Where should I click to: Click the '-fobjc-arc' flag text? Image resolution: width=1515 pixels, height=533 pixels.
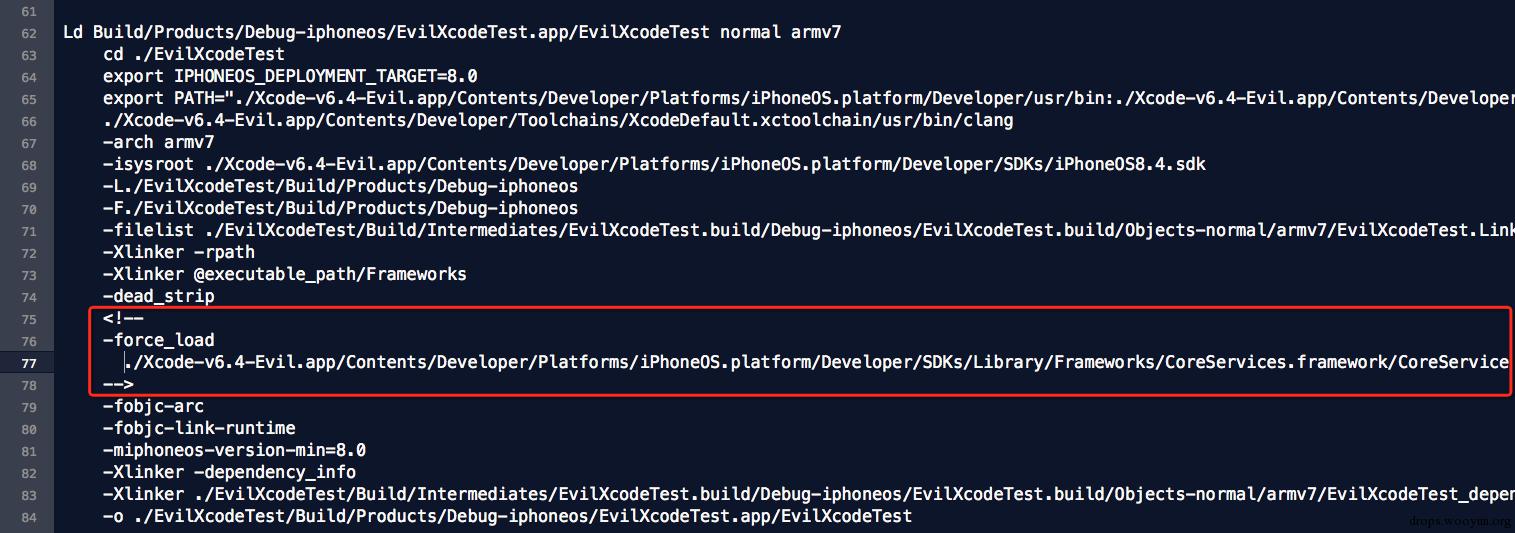(153, 407)
